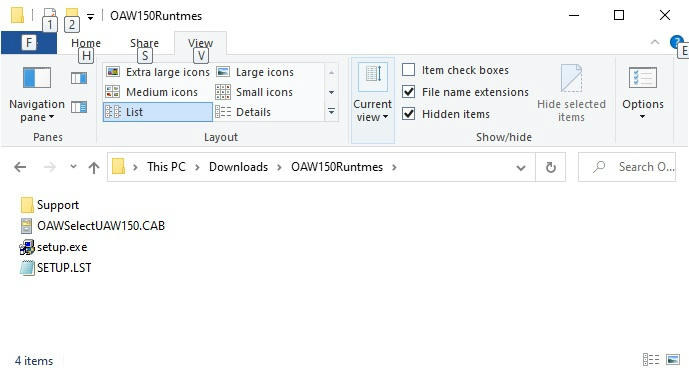Click the title bar folder icon
This screenshot has height=373, width=689.
[18, 15]
